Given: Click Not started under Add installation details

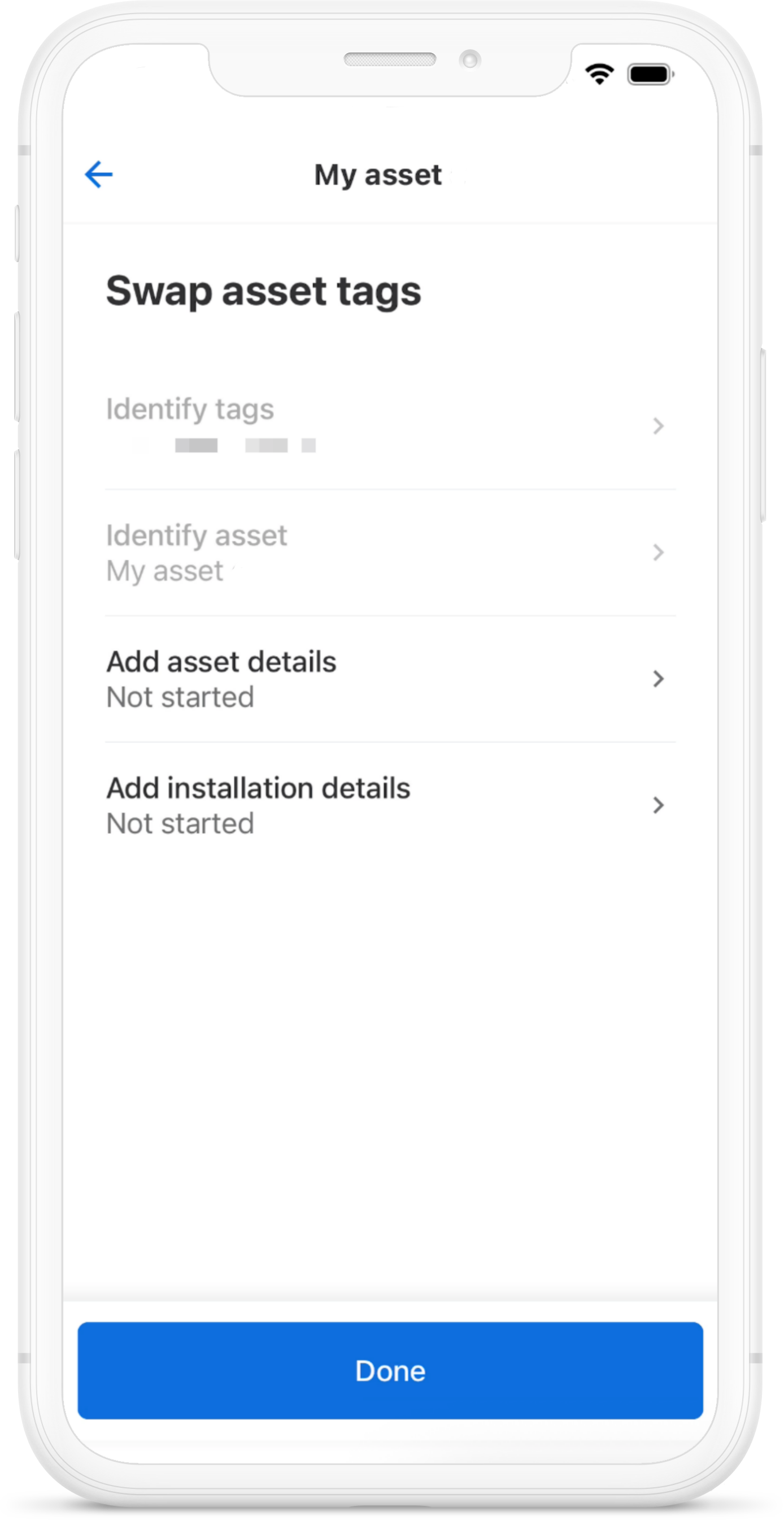Looking at the screenshot, I should tap(180, 824).
